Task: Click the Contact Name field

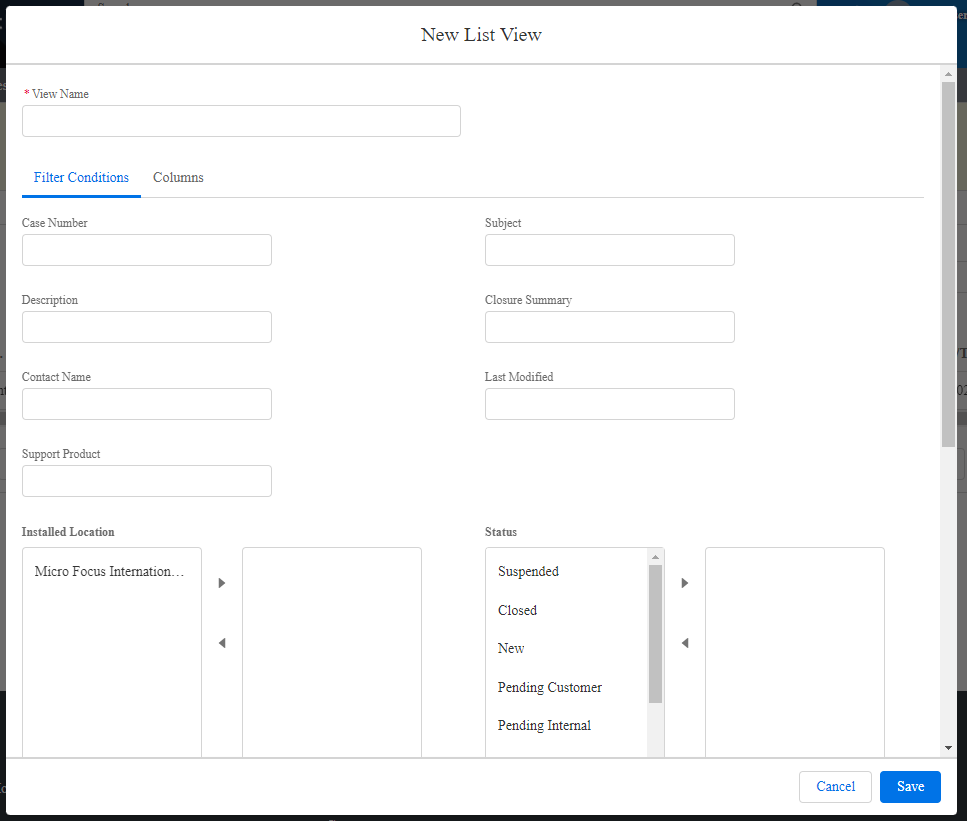Action: click(x=147, y=404)
